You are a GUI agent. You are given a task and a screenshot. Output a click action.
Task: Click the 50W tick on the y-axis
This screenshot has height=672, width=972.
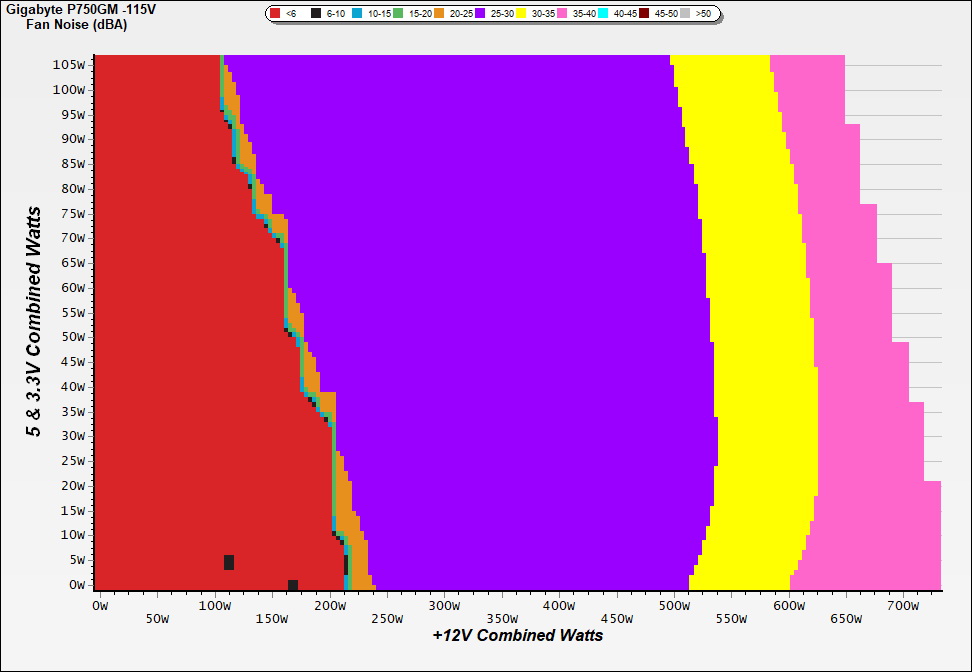(73, 337)
